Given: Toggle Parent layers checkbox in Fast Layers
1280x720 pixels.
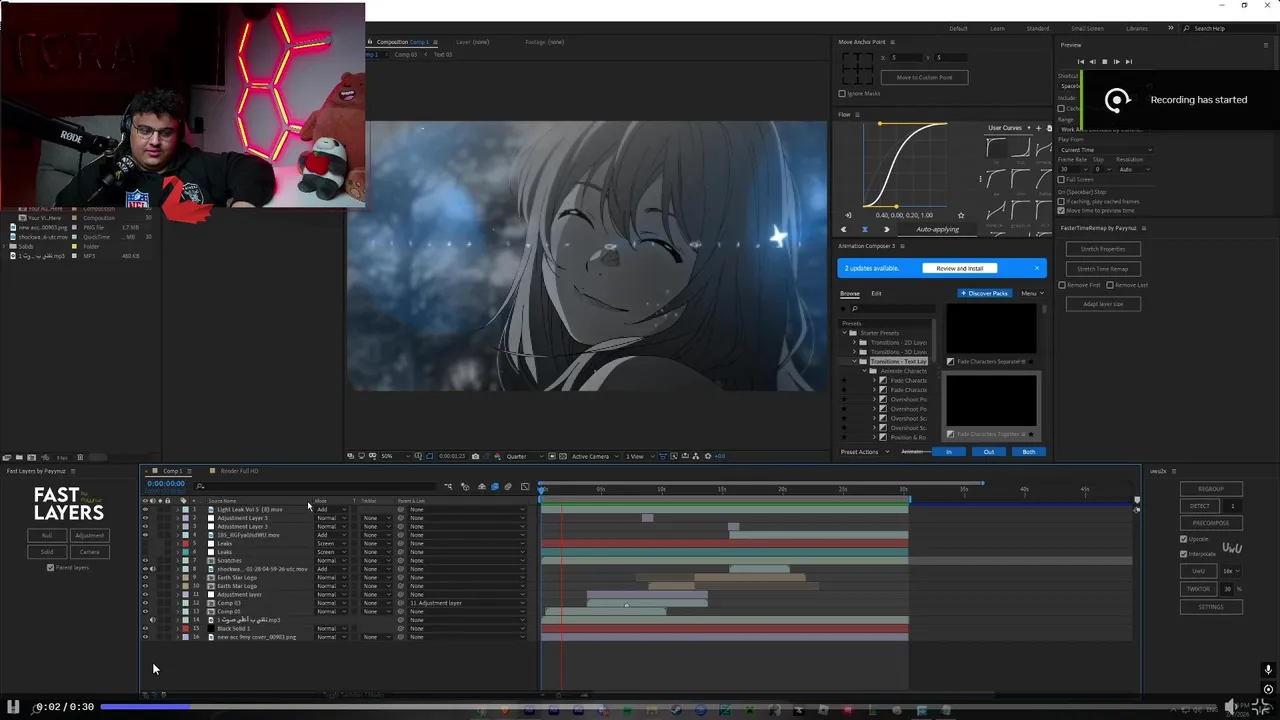Looking at the screenshot, I should pyautogui.click(x=50, y=568).
